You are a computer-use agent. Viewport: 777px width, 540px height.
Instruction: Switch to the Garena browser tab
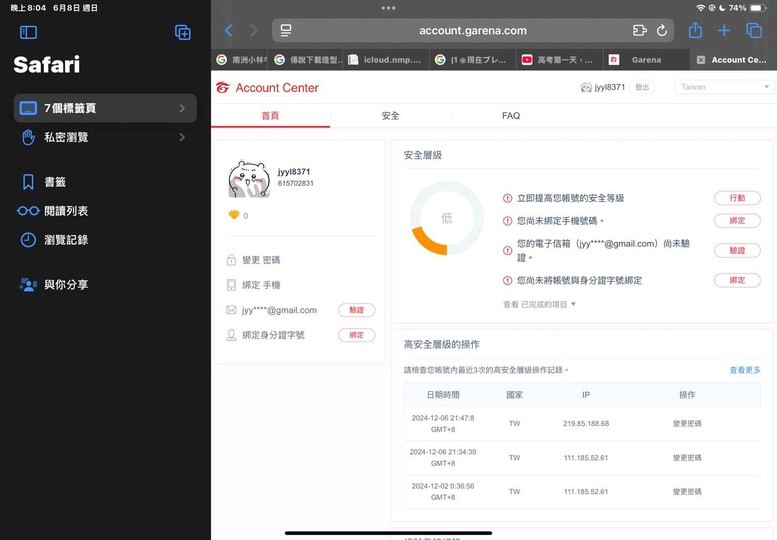646,60
